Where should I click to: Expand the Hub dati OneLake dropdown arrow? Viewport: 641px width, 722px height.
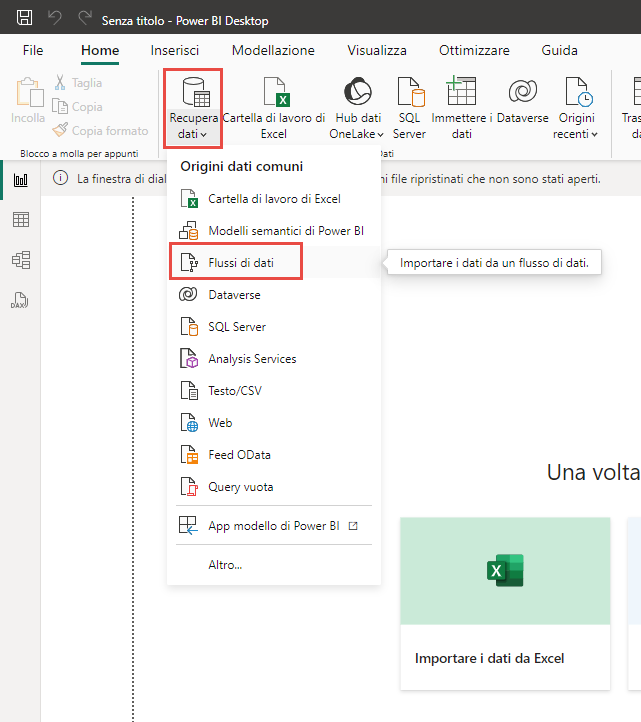click(x=380, y=134)
